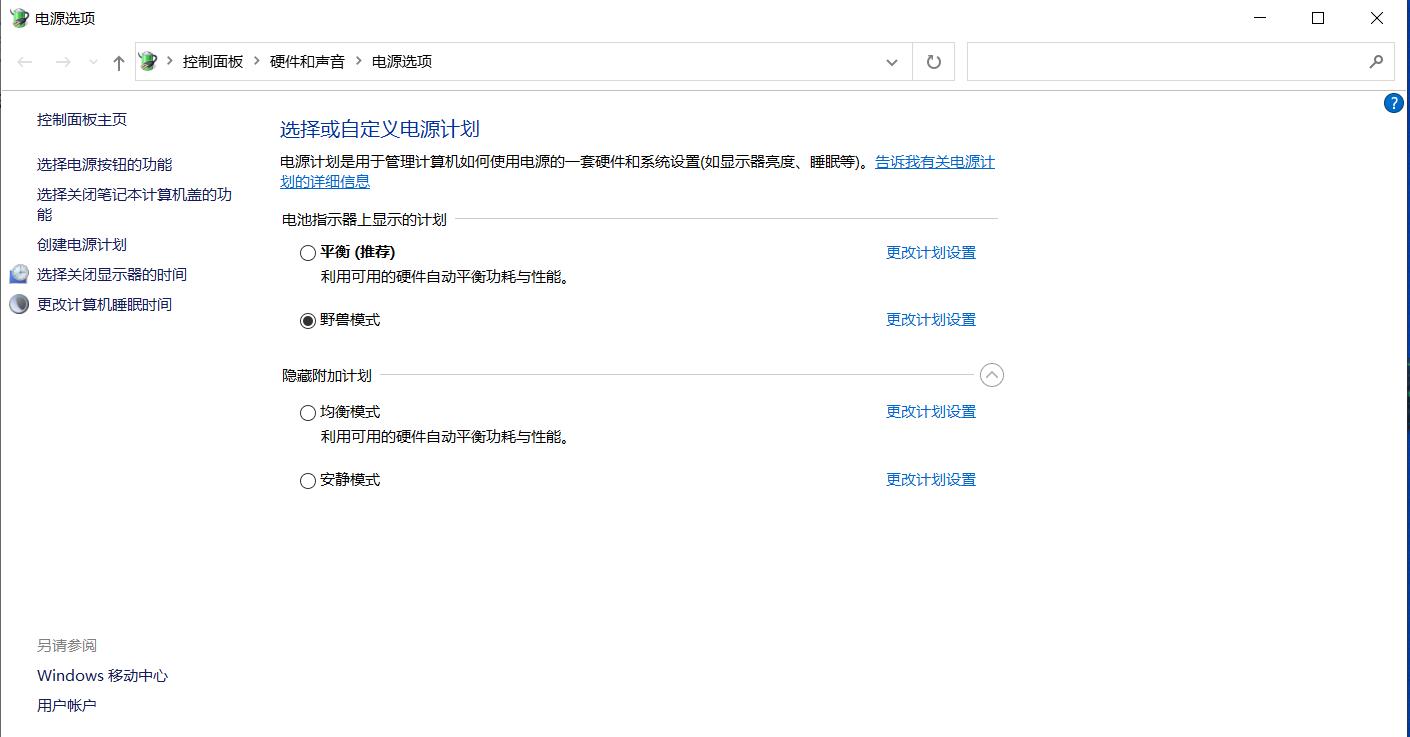Open 选择关闭显示器的时间 link
1410x737 pixels.
(112, 274)
